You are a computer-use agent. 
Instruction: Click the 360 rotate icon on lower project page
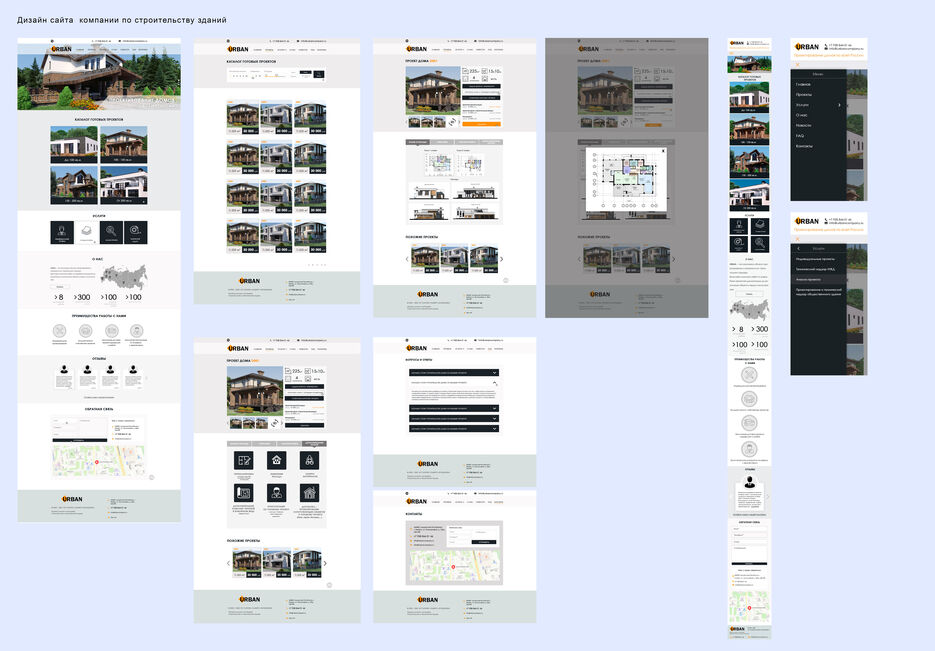(x=274, y=423)
